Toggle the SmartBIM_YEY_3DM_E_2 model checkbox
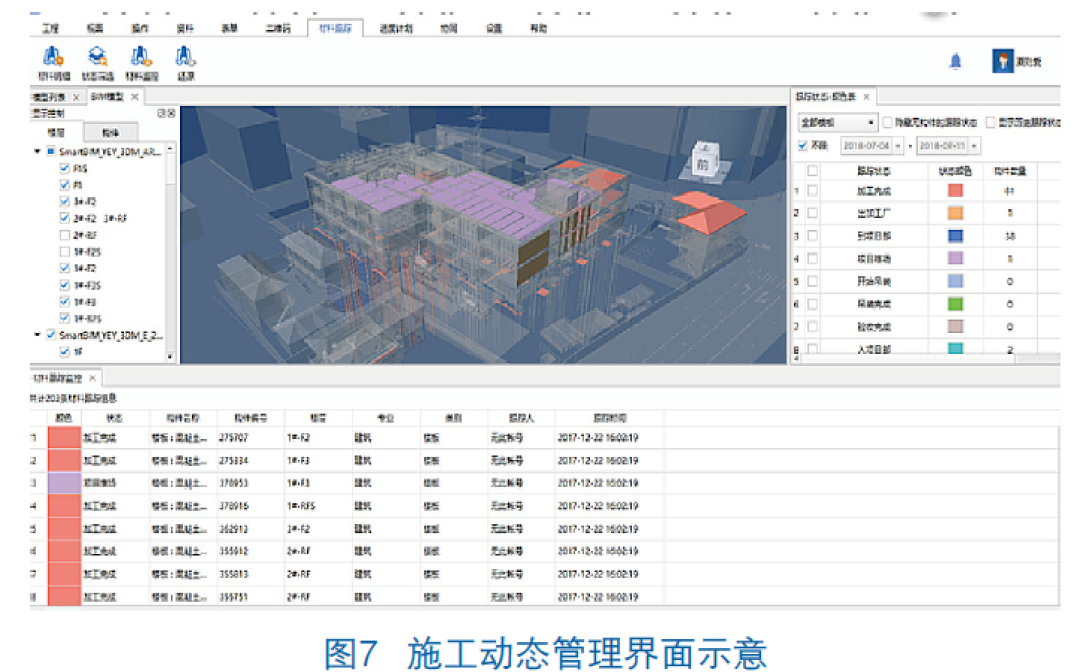The height and width of the screenshot is (672, 1080). pos(50,335)
